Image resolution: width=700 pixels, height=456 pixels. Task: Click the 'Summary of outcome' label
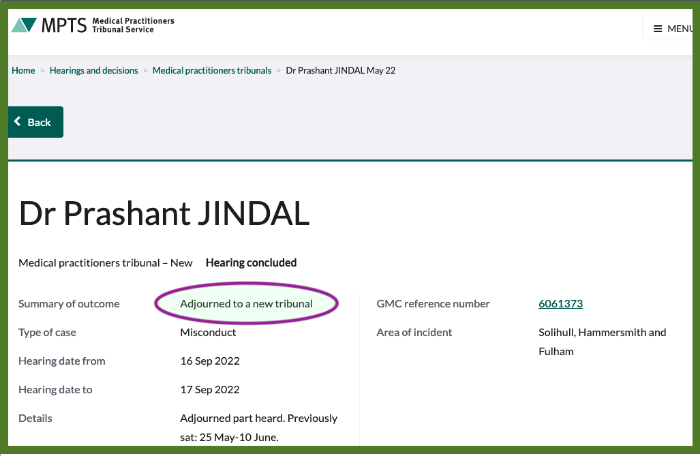click(x=69, y=304)
